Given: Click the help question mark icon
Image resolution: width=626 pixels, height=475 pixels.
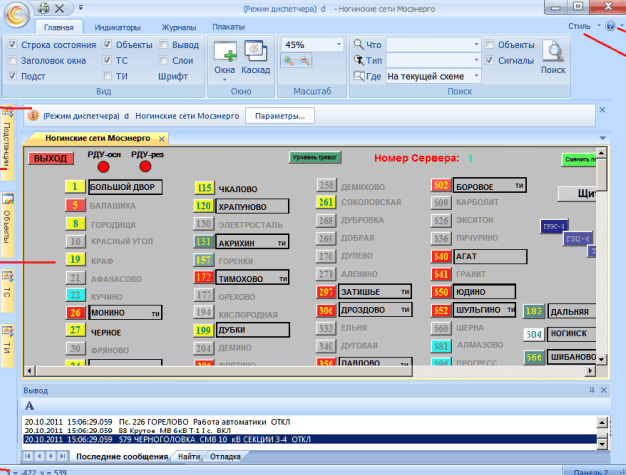Looking at the screenshot, I should point(610,26).
